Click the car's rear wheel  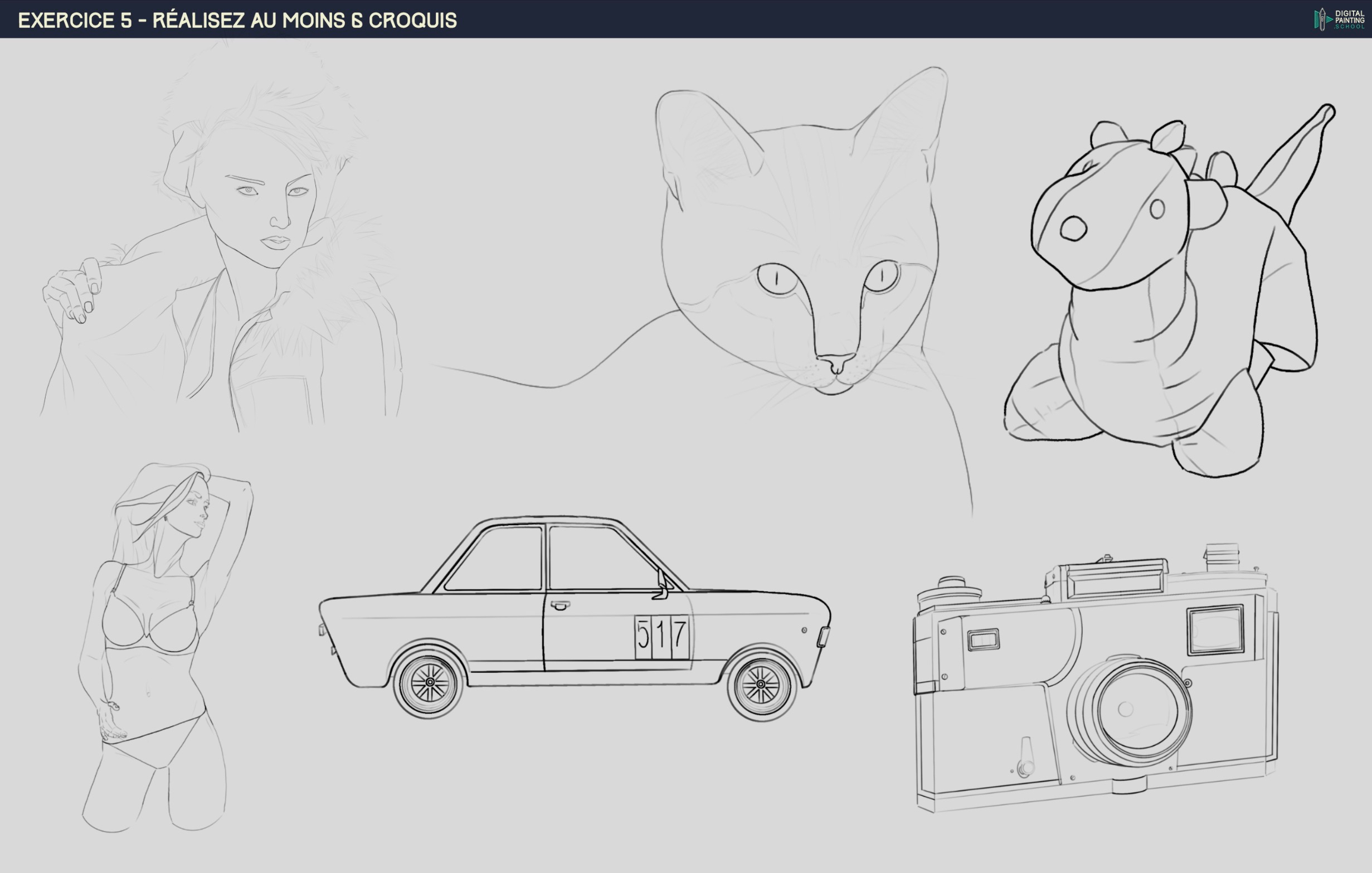[430, 682]
